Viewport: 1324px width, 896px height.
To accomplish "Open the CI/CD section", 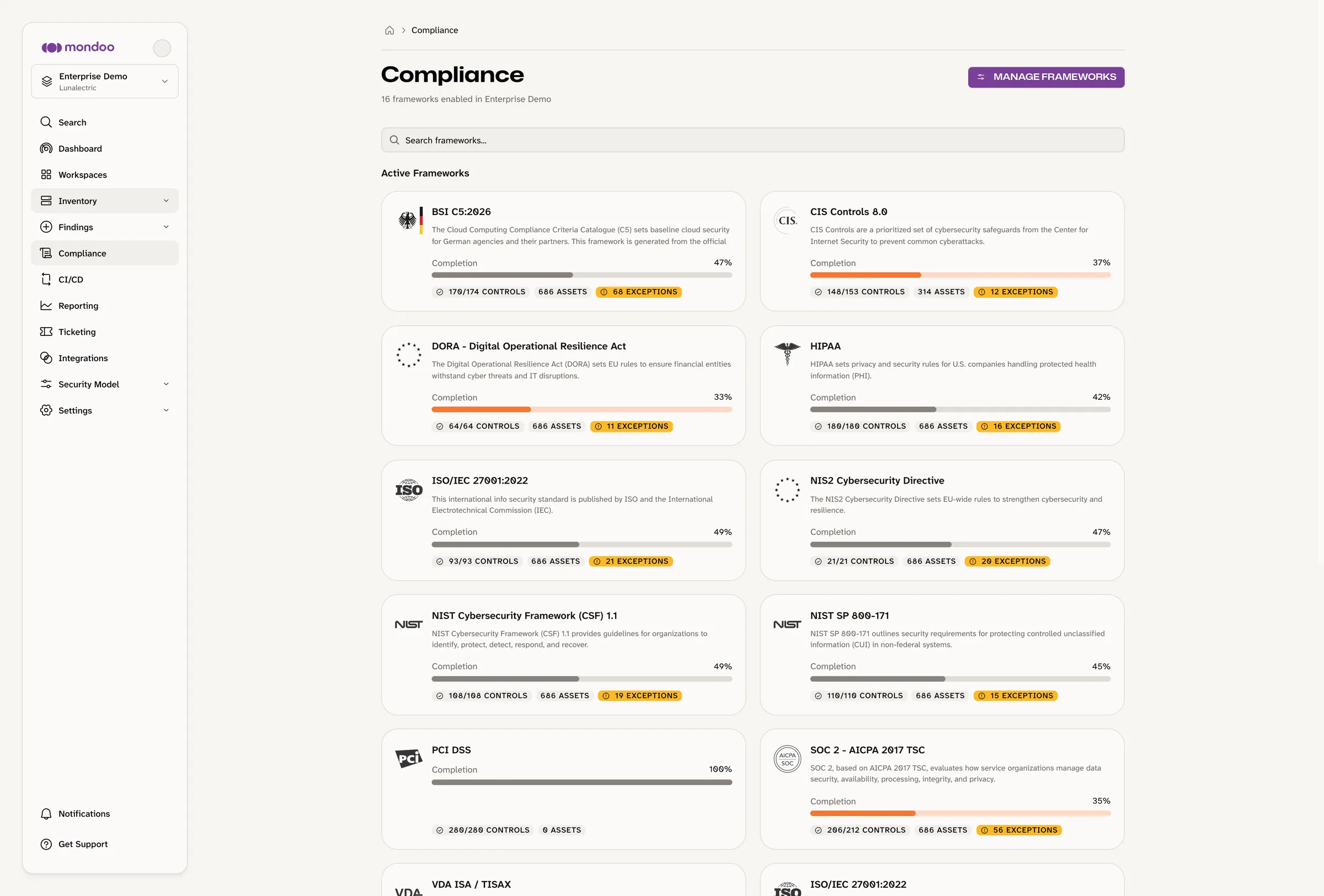I will click(x=105, y=280).
